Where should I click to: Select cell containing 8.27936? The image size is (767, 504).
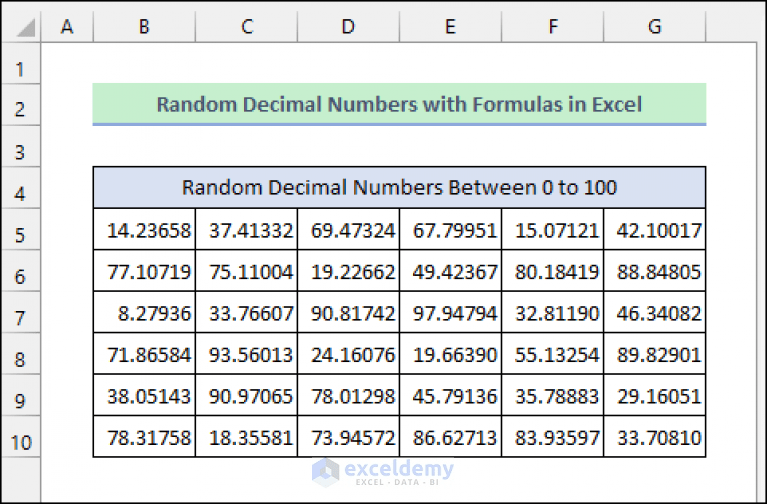[144, 313]
